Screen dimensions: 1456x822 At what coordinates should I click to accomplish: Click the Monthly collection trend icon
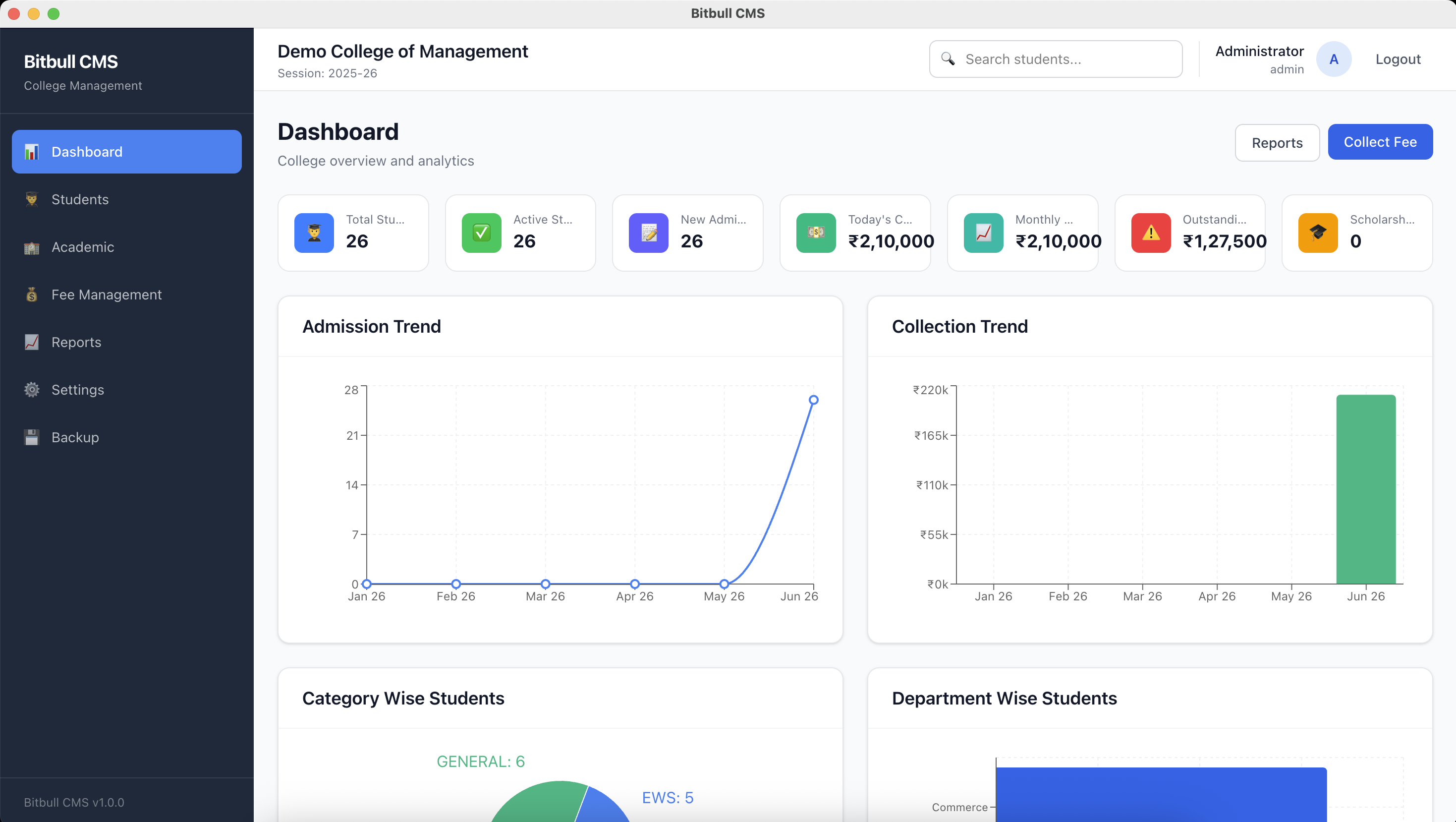[984, 233]
